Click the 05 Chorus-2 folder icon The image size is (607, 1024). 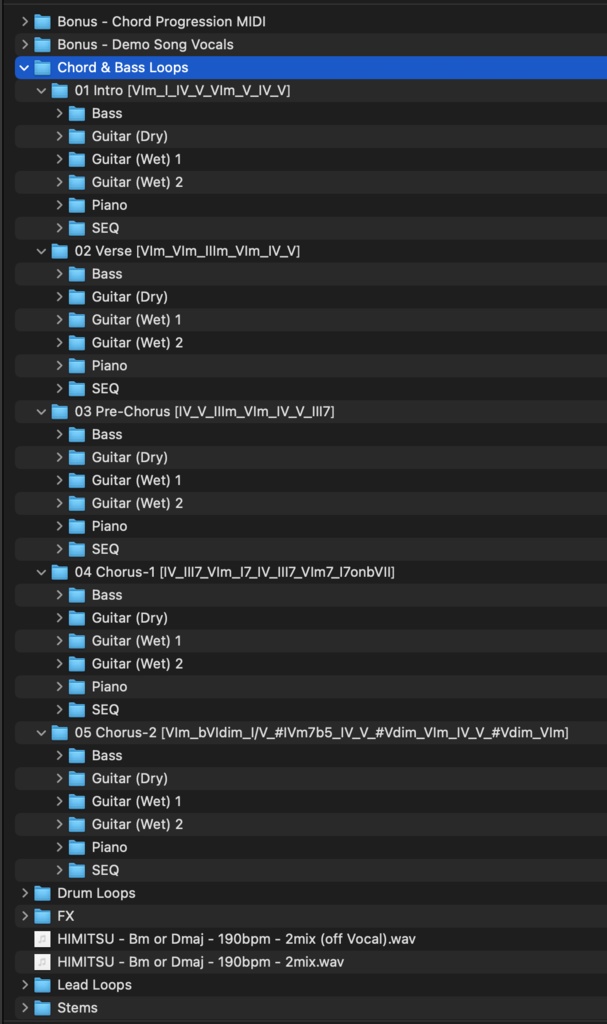(x=59, y=733)
